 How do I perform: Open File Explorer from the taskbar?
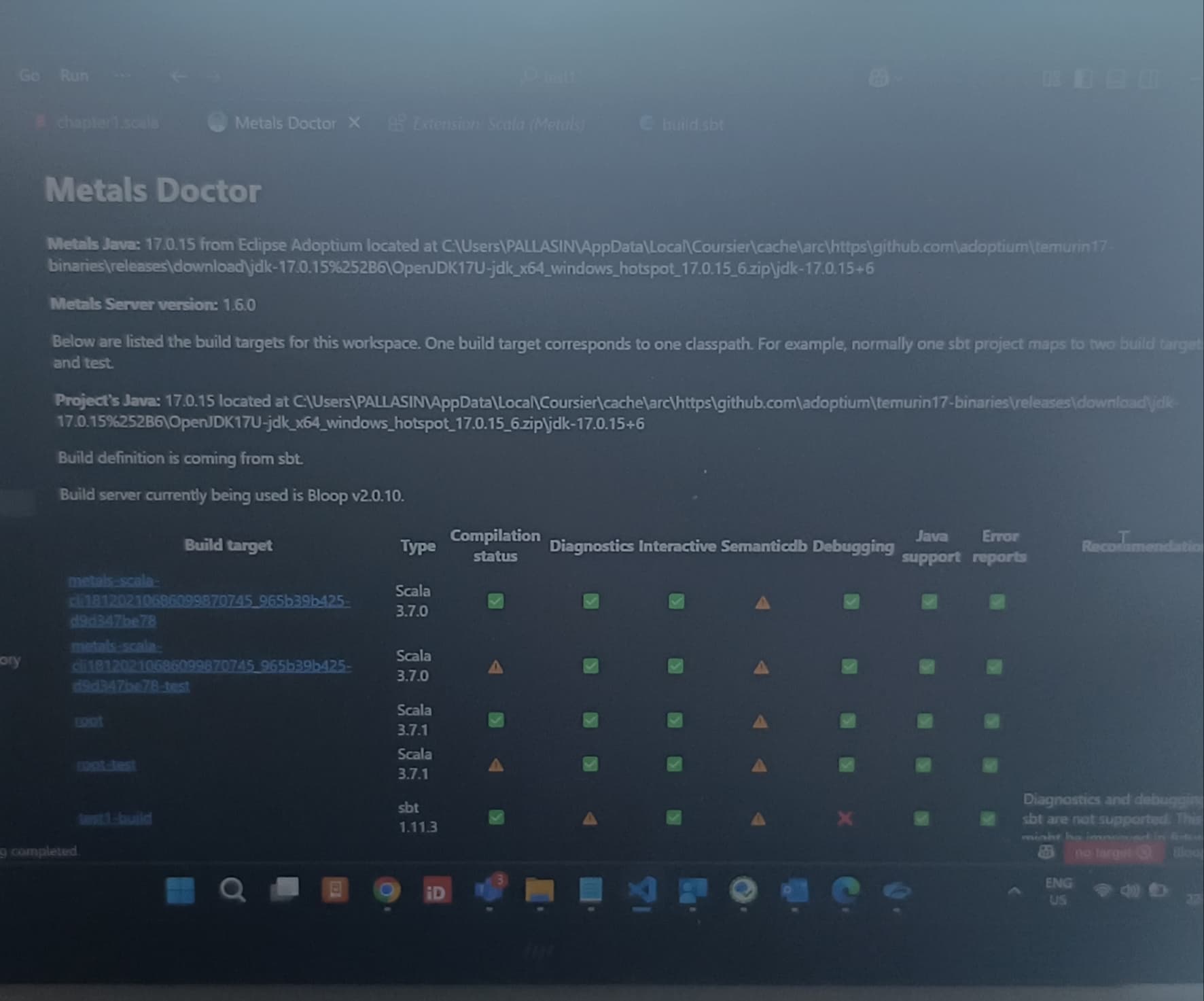click(x=539, y=890)
